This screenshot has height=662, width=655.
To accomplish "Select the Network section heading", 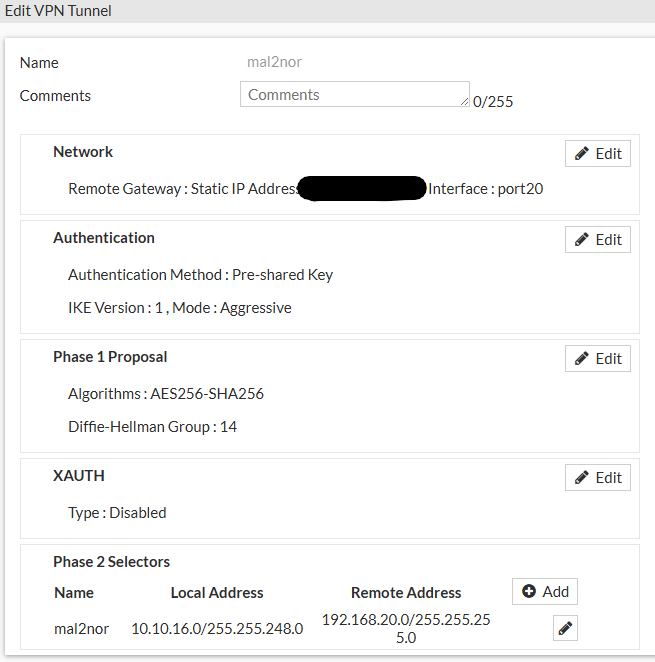I will 83,152.
